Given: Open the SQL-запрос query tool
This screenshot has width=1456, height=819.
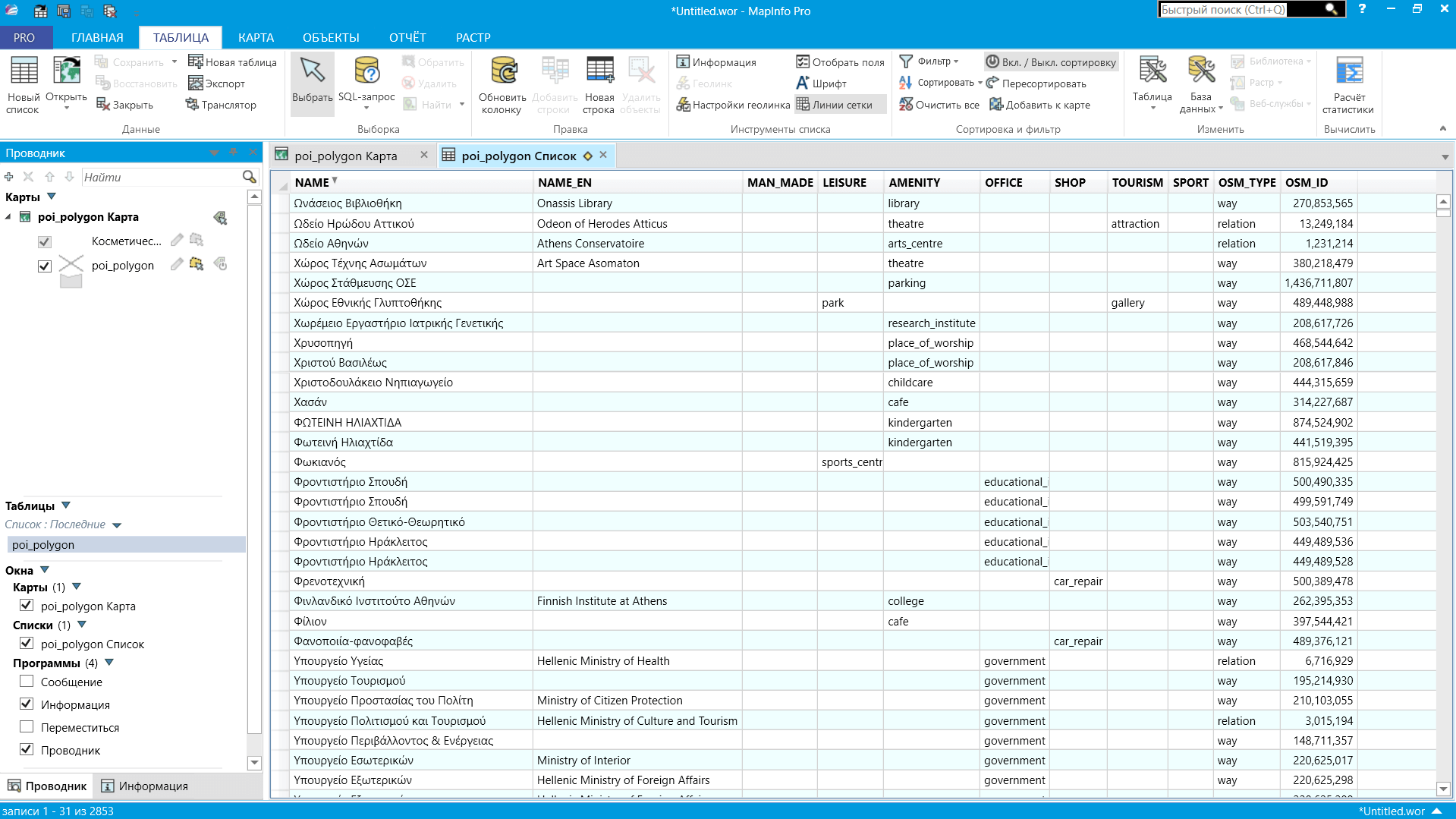Looking at the screenshot, I should pyautogui.click(x=366, y=82).
